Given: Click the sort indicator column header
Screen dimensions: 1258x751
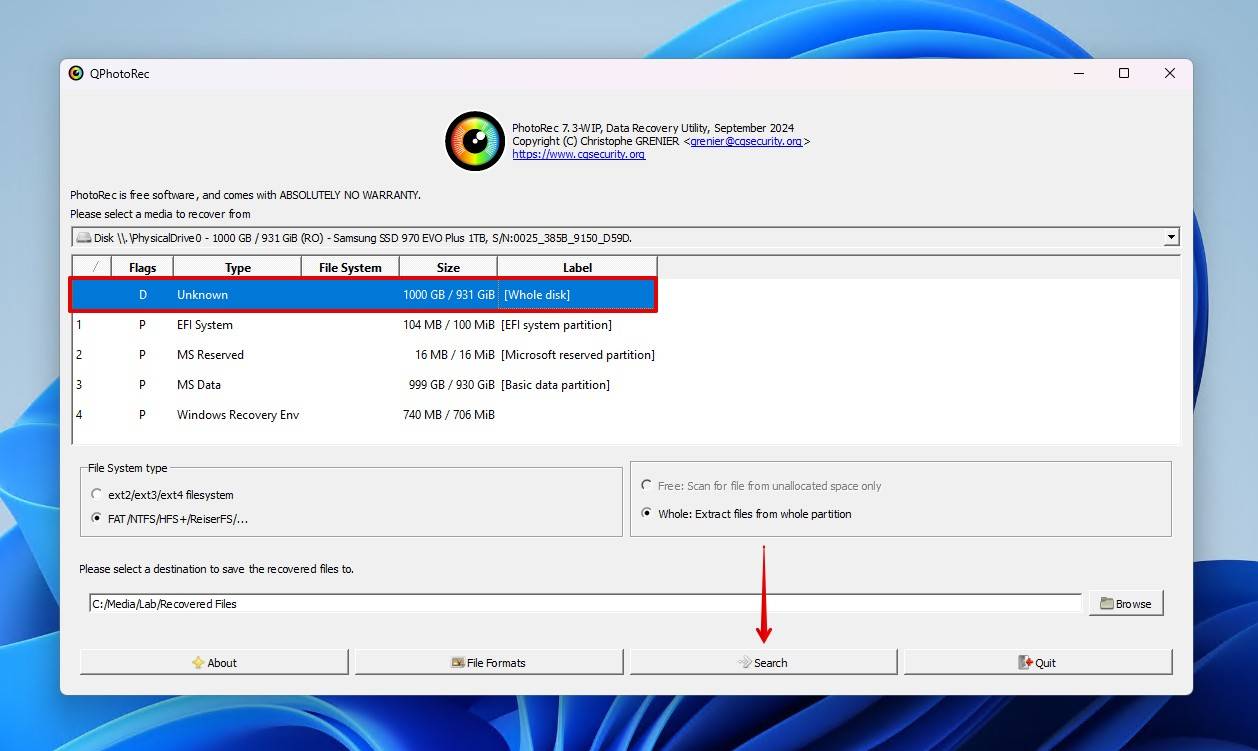Looking at the screenshot, I should [x=93, y=267].
